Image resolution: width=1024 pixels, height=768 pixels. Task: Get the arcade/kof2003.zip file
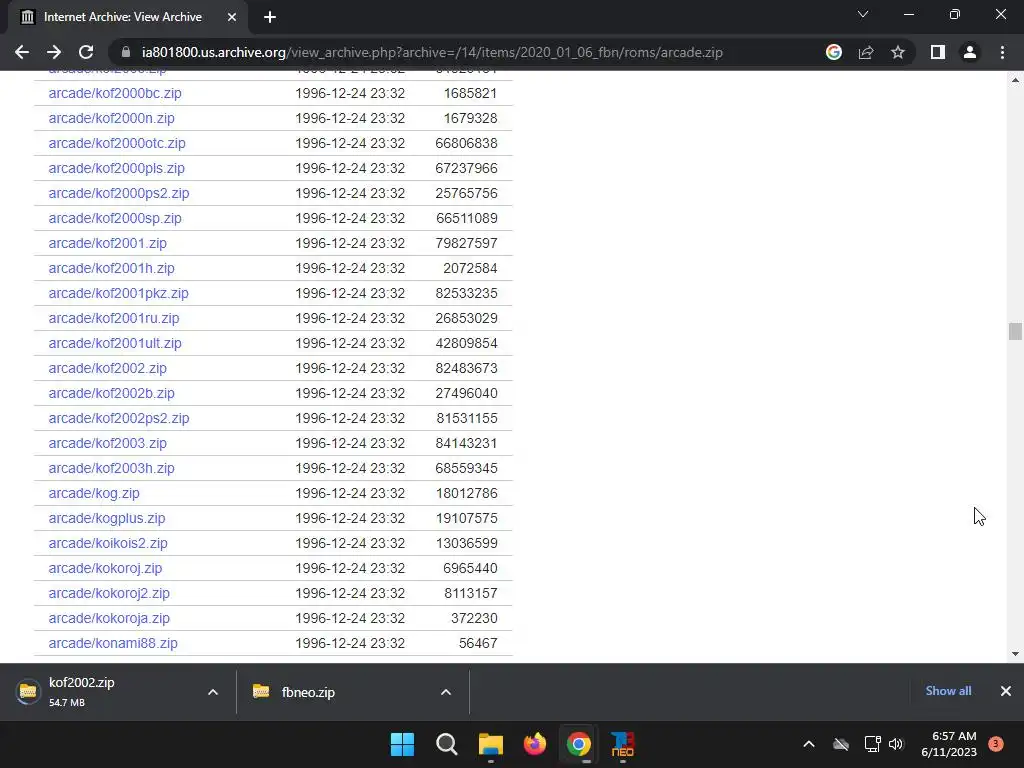108,443
